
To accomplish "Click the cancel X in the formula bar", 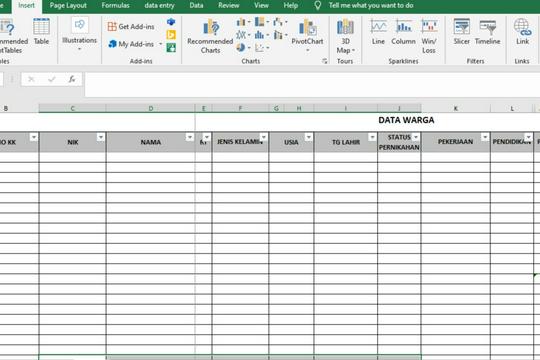I will pos(31,79).
